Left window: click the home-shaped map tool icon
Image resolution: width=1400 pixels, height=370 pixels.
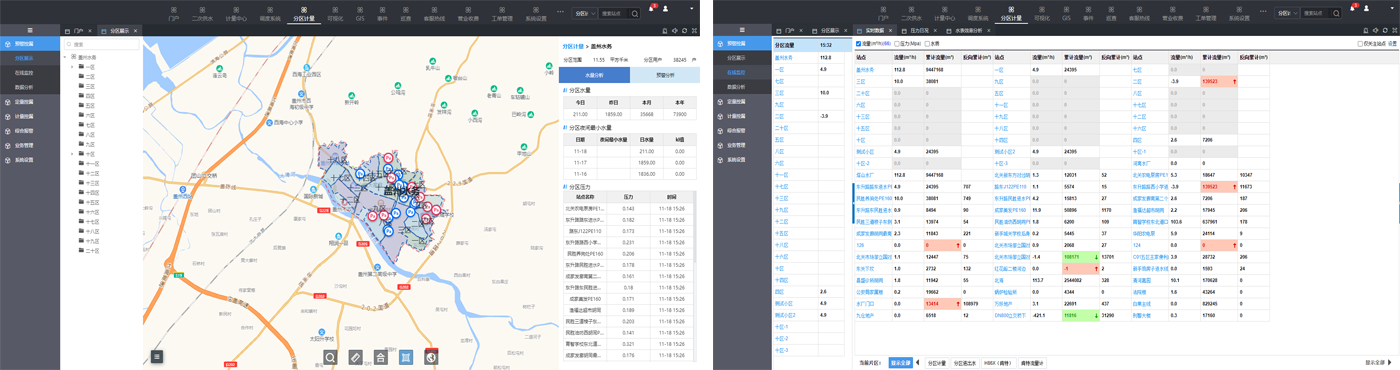click(x=380, y=356)
